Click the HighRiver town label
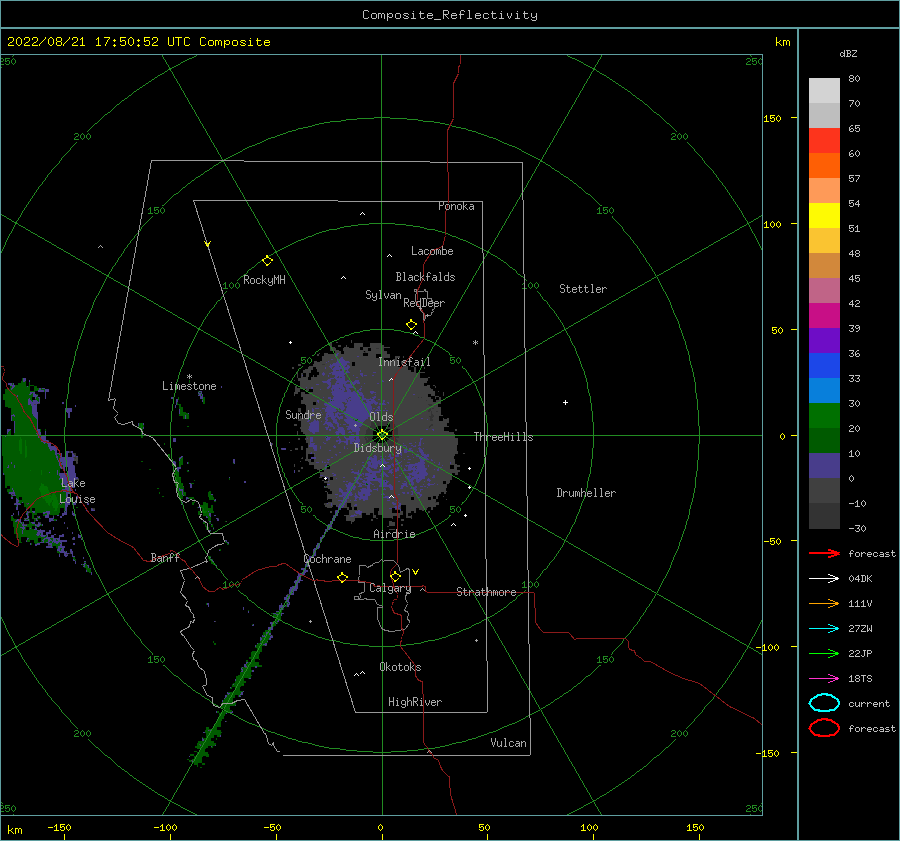Screen dimensions: 900x841 click(x=415, y=702)
